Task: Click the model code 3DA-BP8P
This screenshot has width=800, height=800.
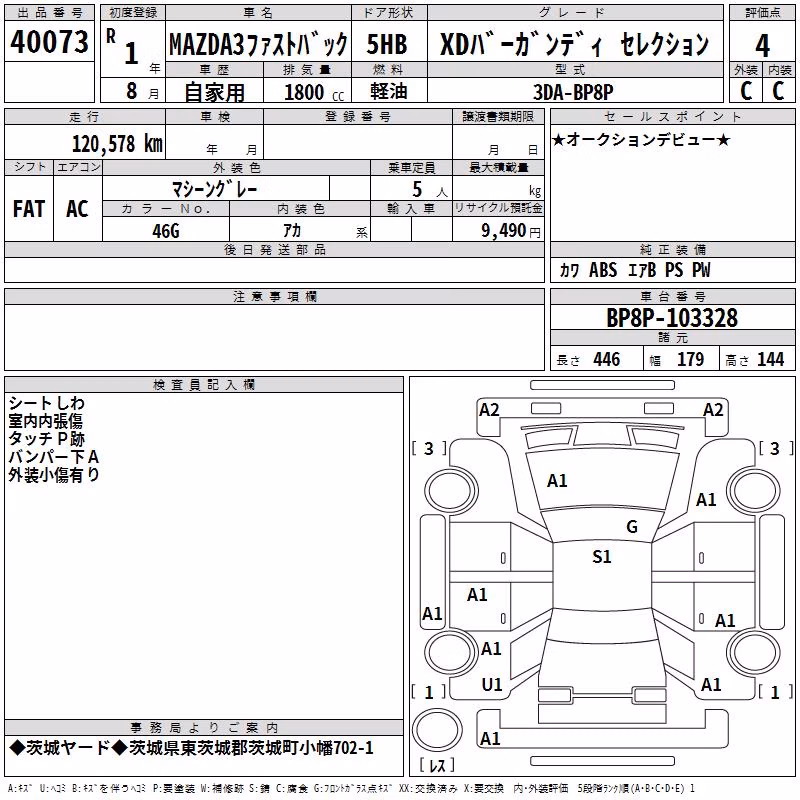Action: coord(573,92)
